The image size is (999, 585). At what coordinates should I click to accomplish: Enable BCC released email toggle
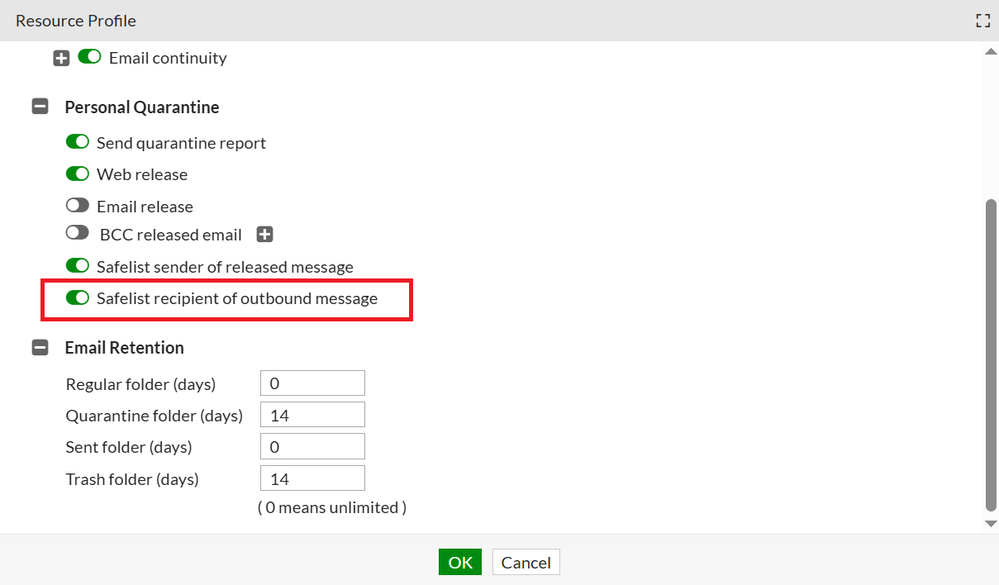[x=77, y=234]
